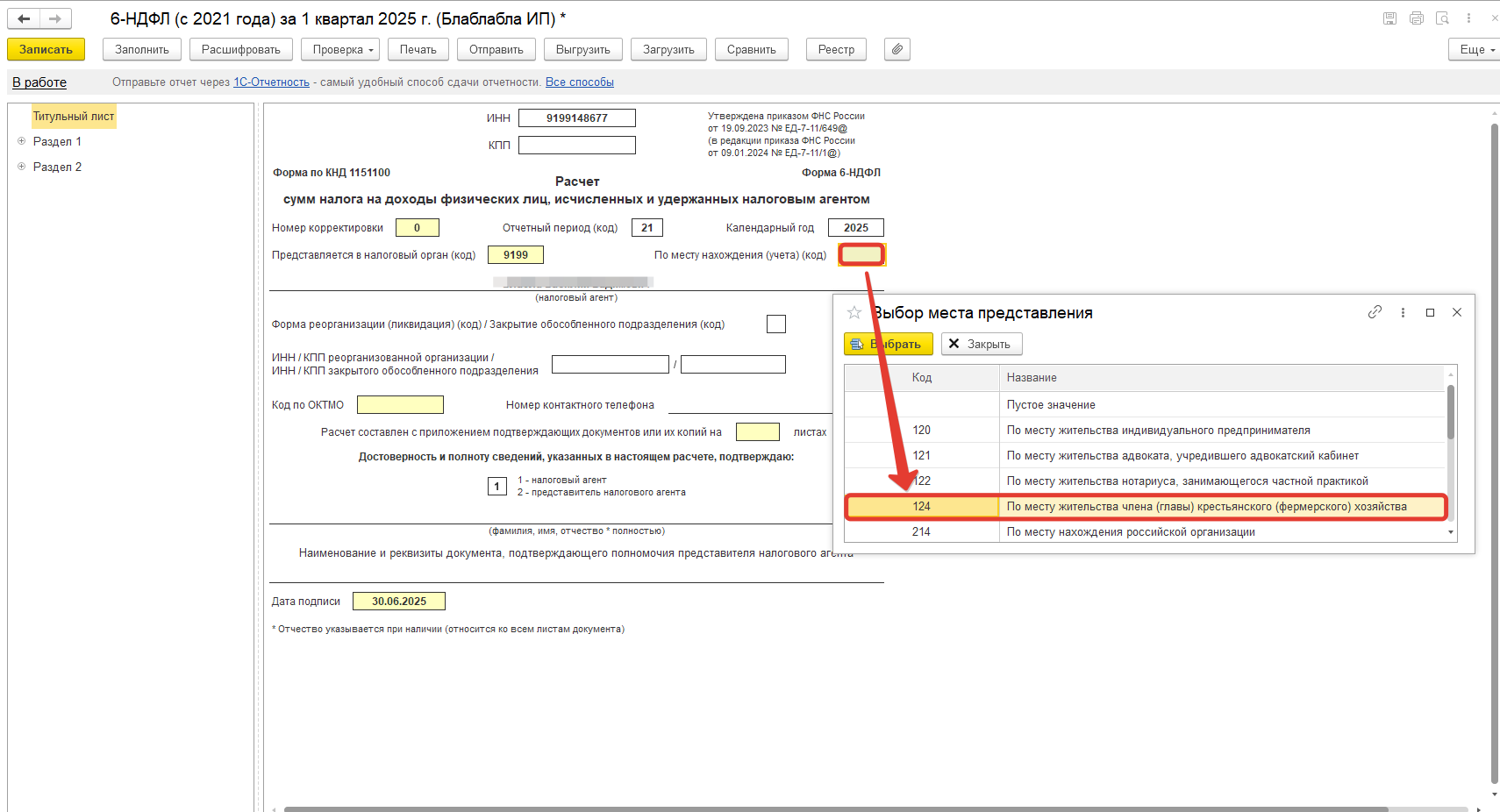The image size is (1500, 812).
Task: Copy link using the chain icon in the dialog
Action: [1375, 312]
